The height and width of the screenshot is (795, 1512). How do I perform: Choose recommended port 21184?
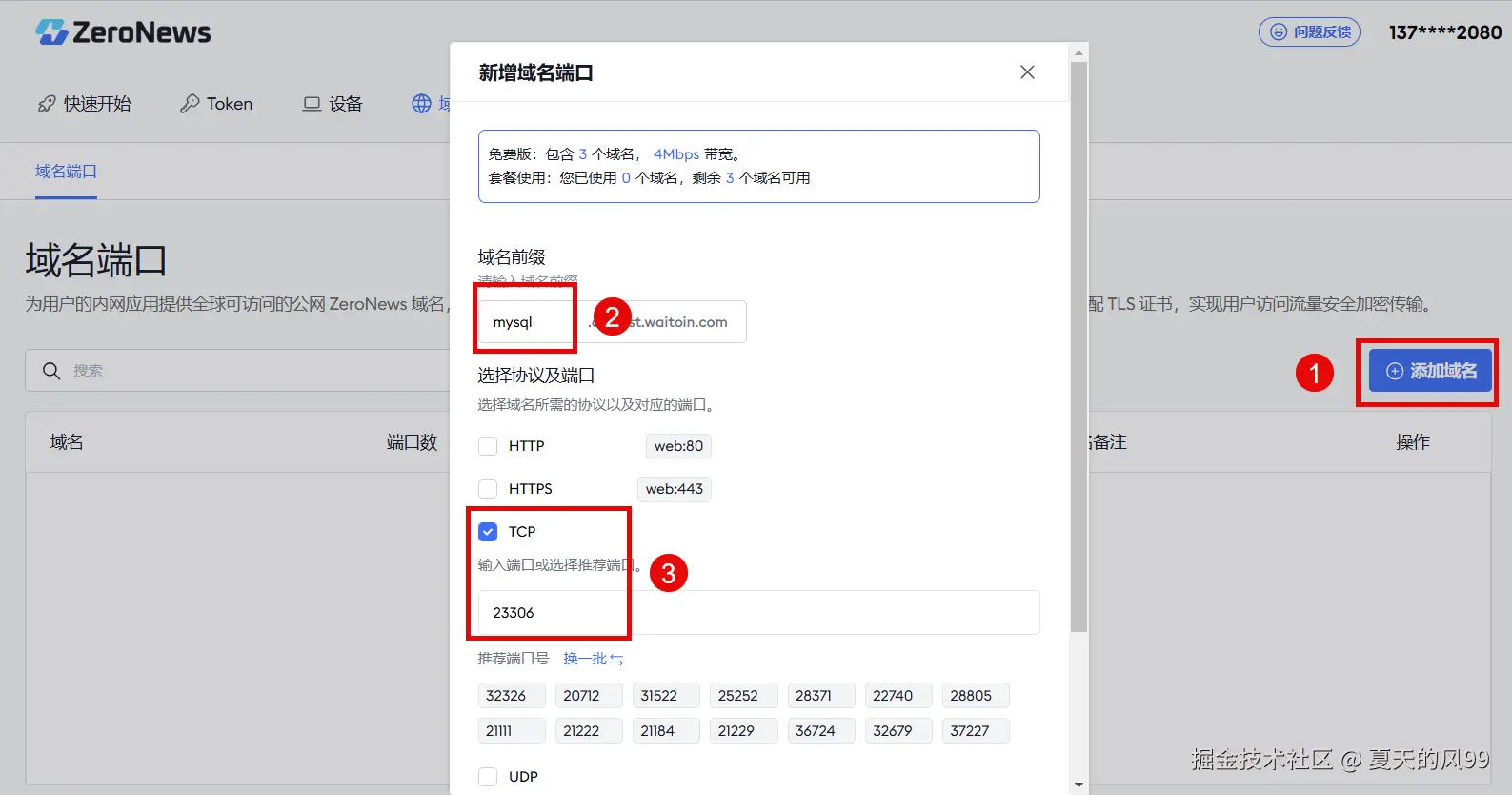click(x=666, y=731)
